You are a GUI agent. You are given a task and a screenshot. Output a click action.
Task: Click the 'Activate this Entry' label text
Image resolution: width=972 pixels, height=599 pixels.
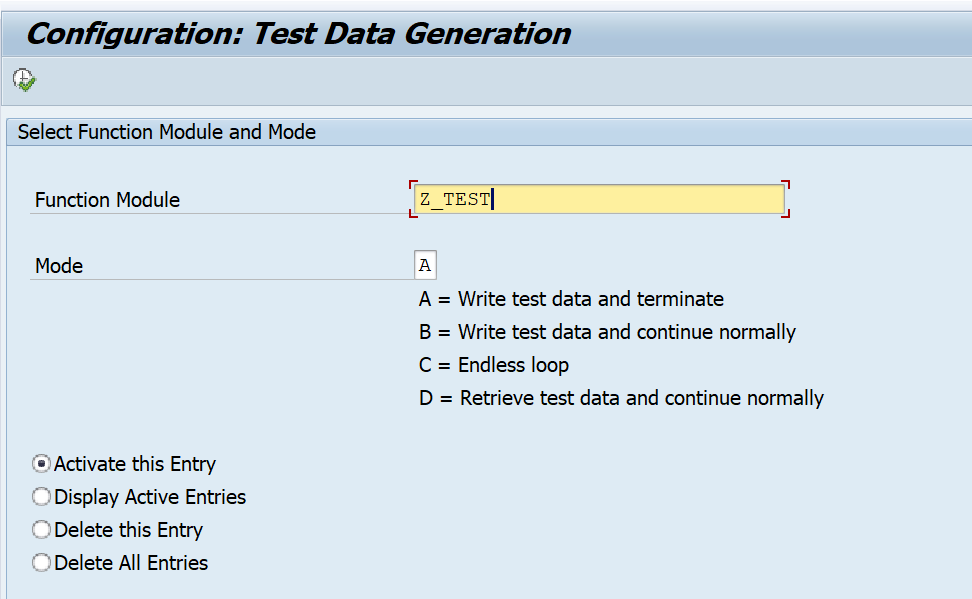coord(135,464)
